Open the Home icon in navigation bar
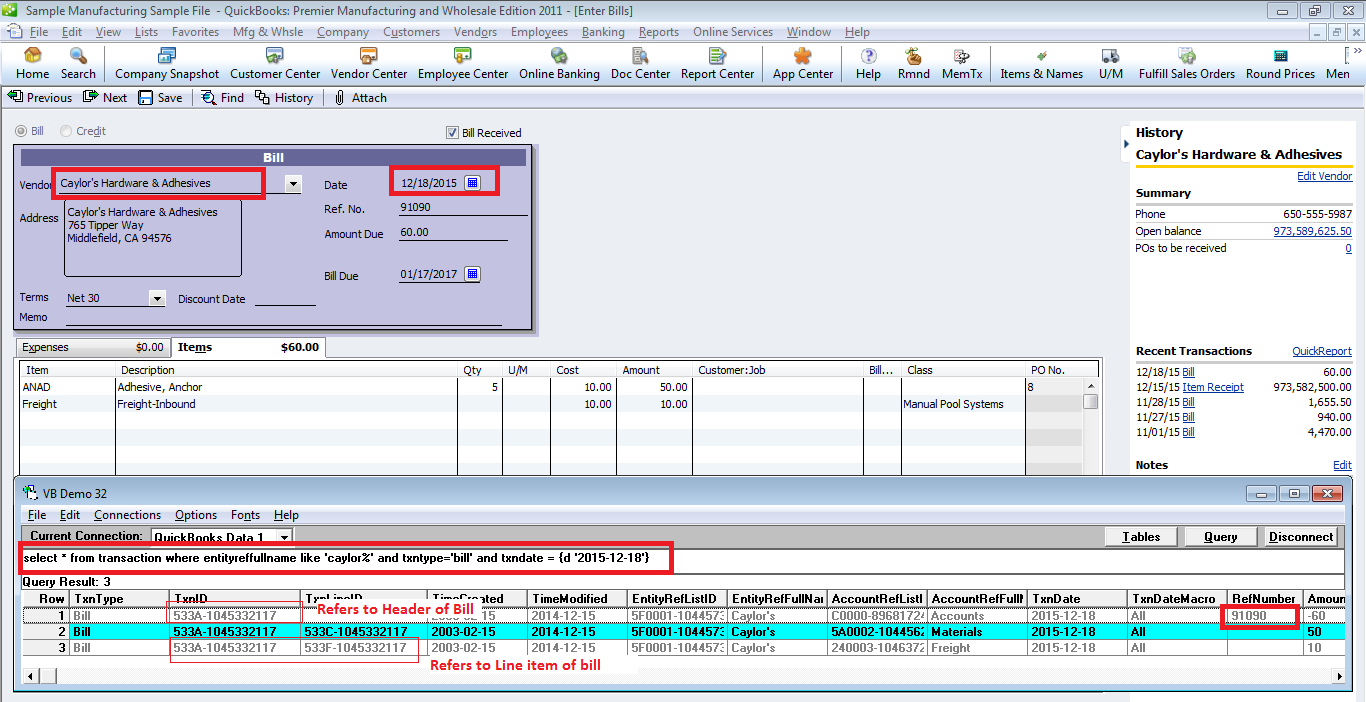1366x702 pixels. (32, 64)
